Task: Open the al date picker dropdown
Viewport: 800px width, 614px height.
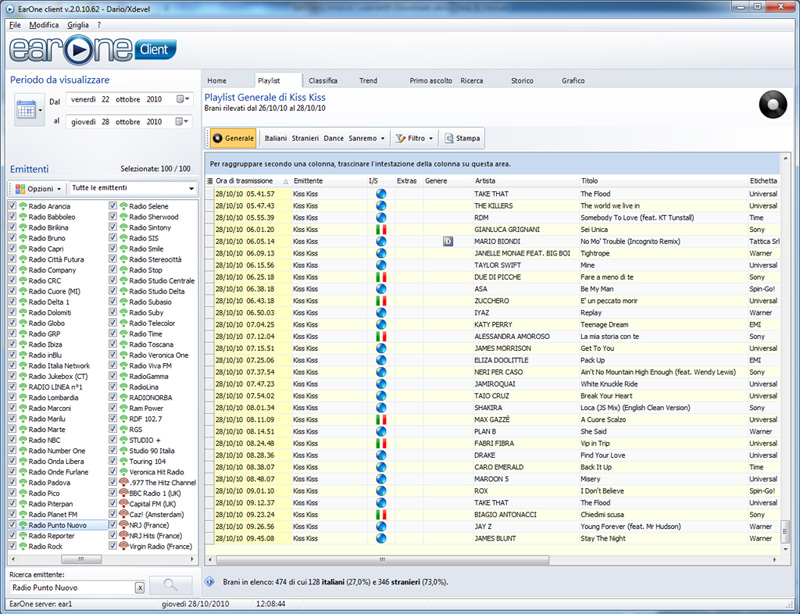Action: coord(183,121)
